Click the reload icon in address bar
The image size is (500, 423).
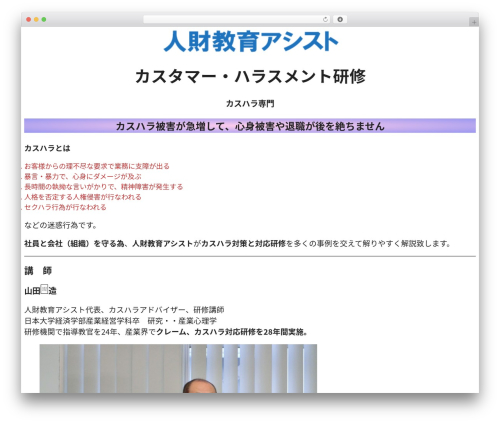pos(325,20)
